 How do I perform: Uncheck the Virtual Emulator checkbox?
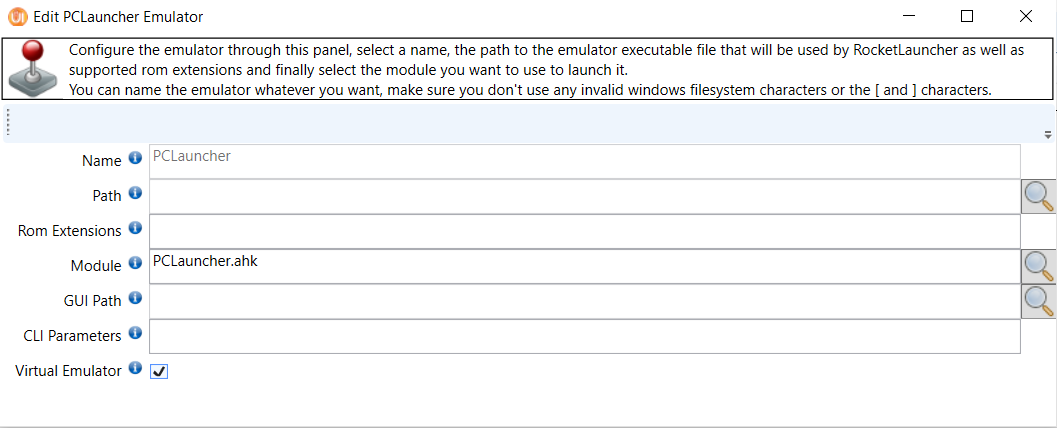(x=159, y=371)
